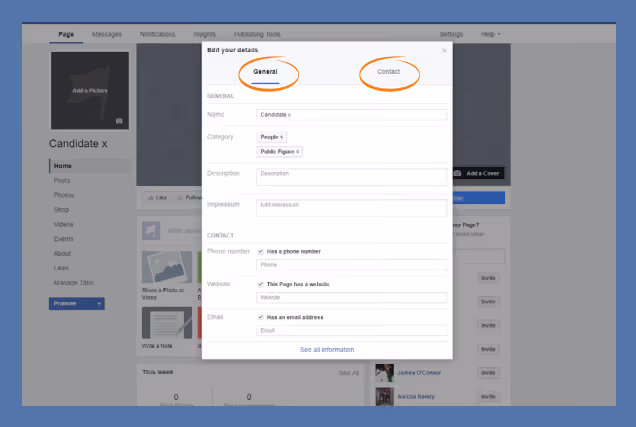
Task: Open the Public Figure subcategory dropdown
Action: click(x=279, y=152)
